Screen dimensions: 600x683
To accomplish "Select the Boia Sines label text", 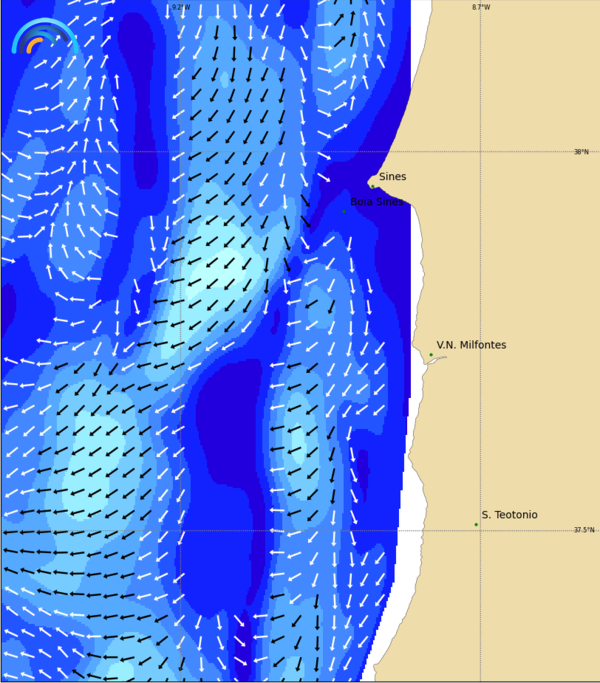I will coord(377,201).
